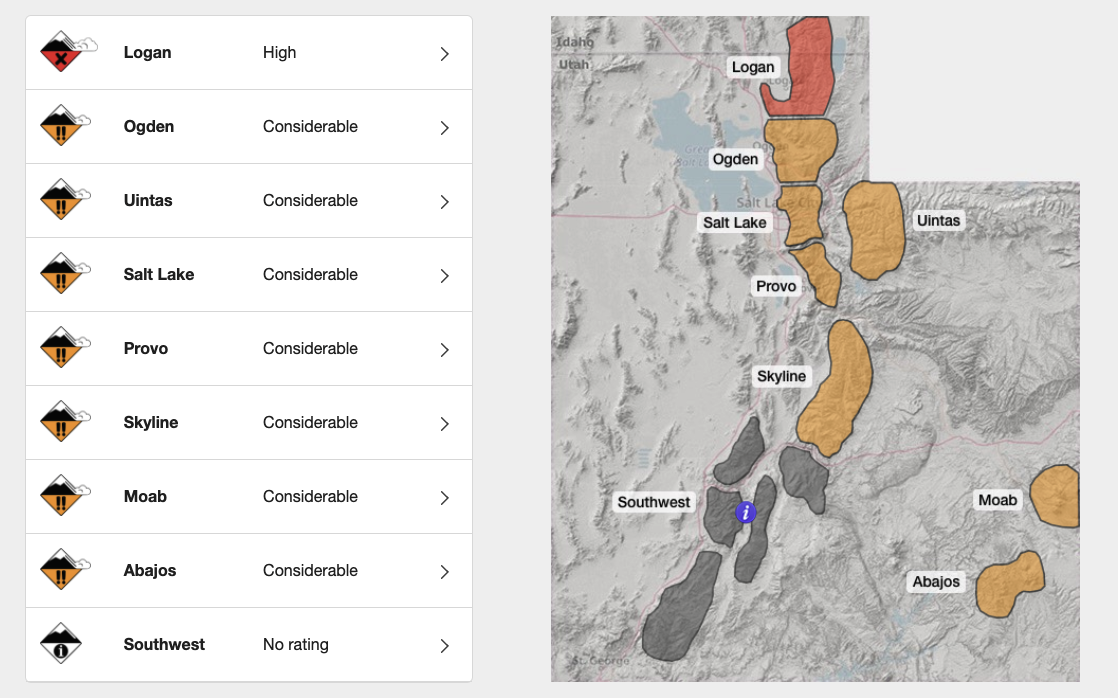Expand the Moab row chevron arrow
Screen dimensions: 1118x698
tap(445, 498)
